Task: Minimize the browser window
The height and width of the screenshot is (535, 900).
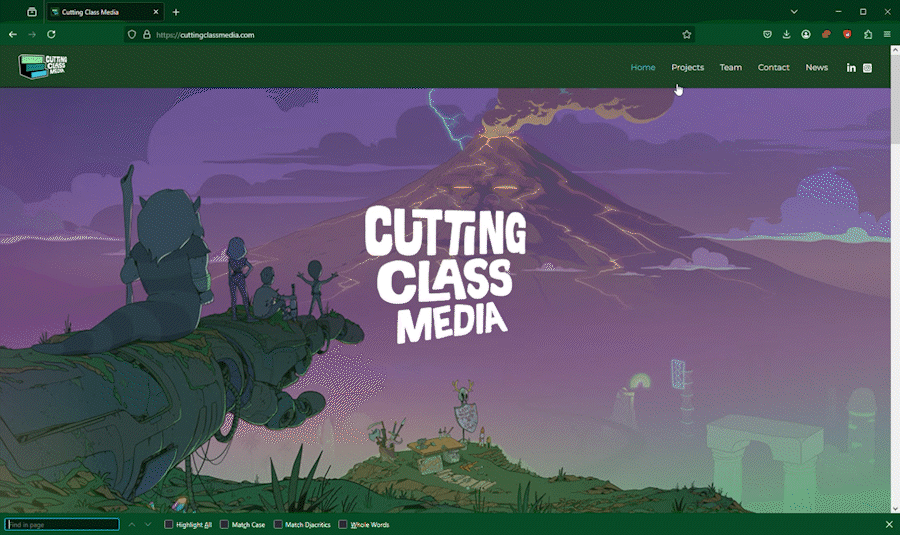Action: point(839,11)
